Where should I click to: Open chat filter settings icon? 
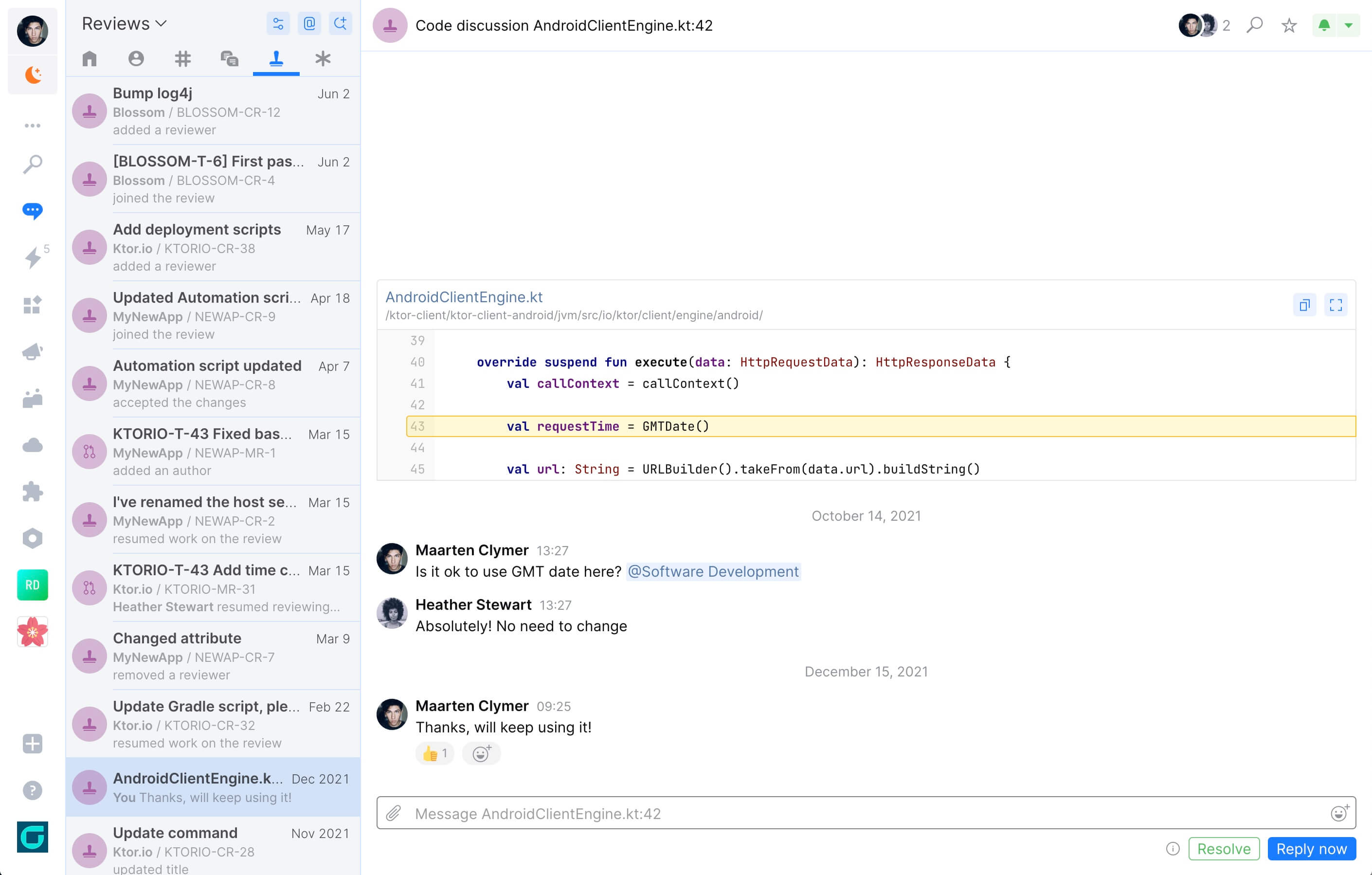278,23
